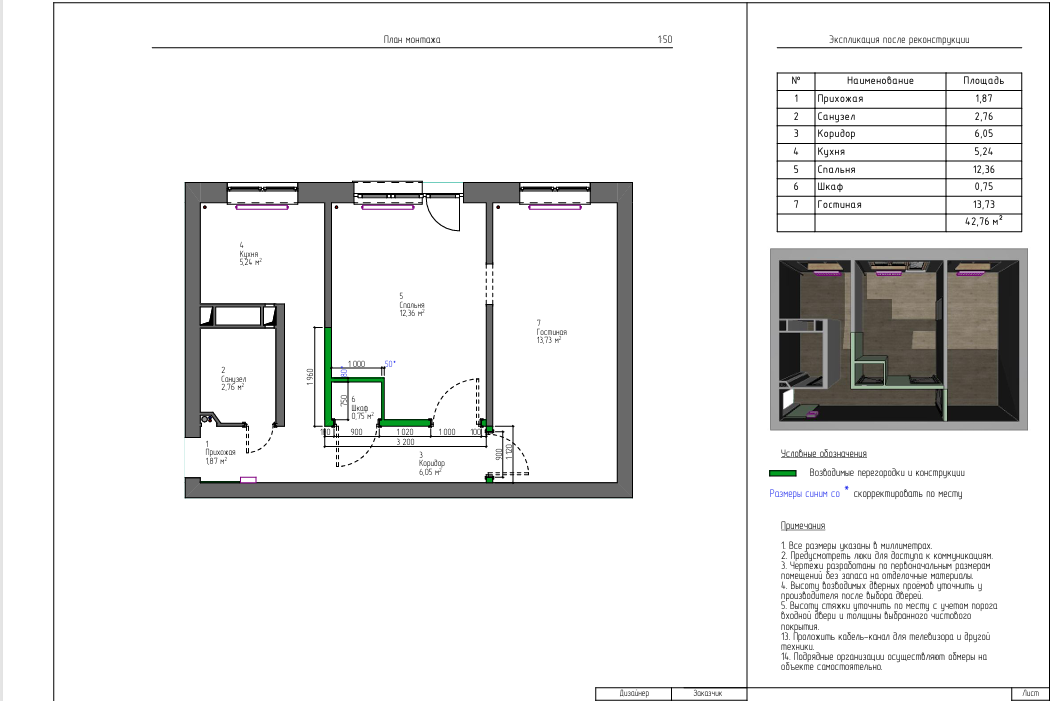Screen dimensions: 1062x701
Task: Click the total area 42,76 м² cell
Action: [983, 222]
